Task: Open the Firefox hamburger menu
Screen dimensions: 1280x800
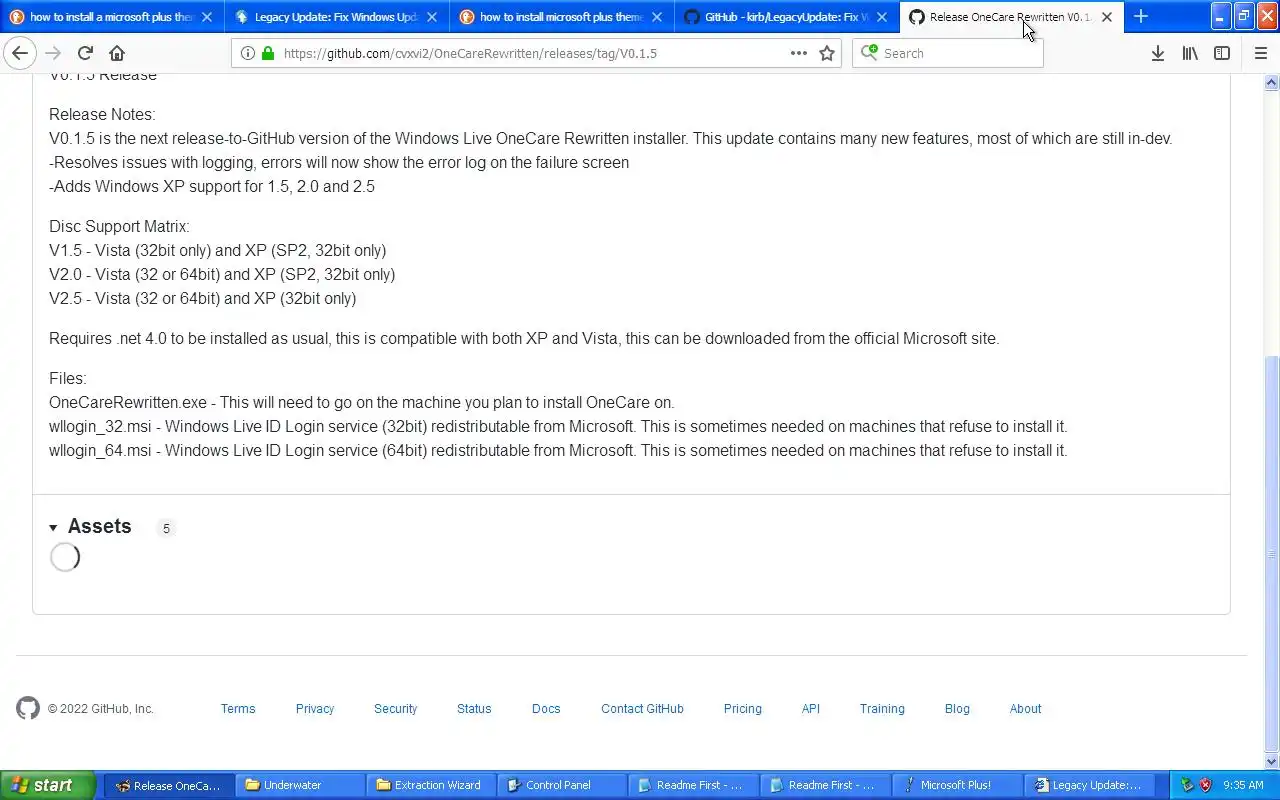Action: click(x=1261, y=53)
